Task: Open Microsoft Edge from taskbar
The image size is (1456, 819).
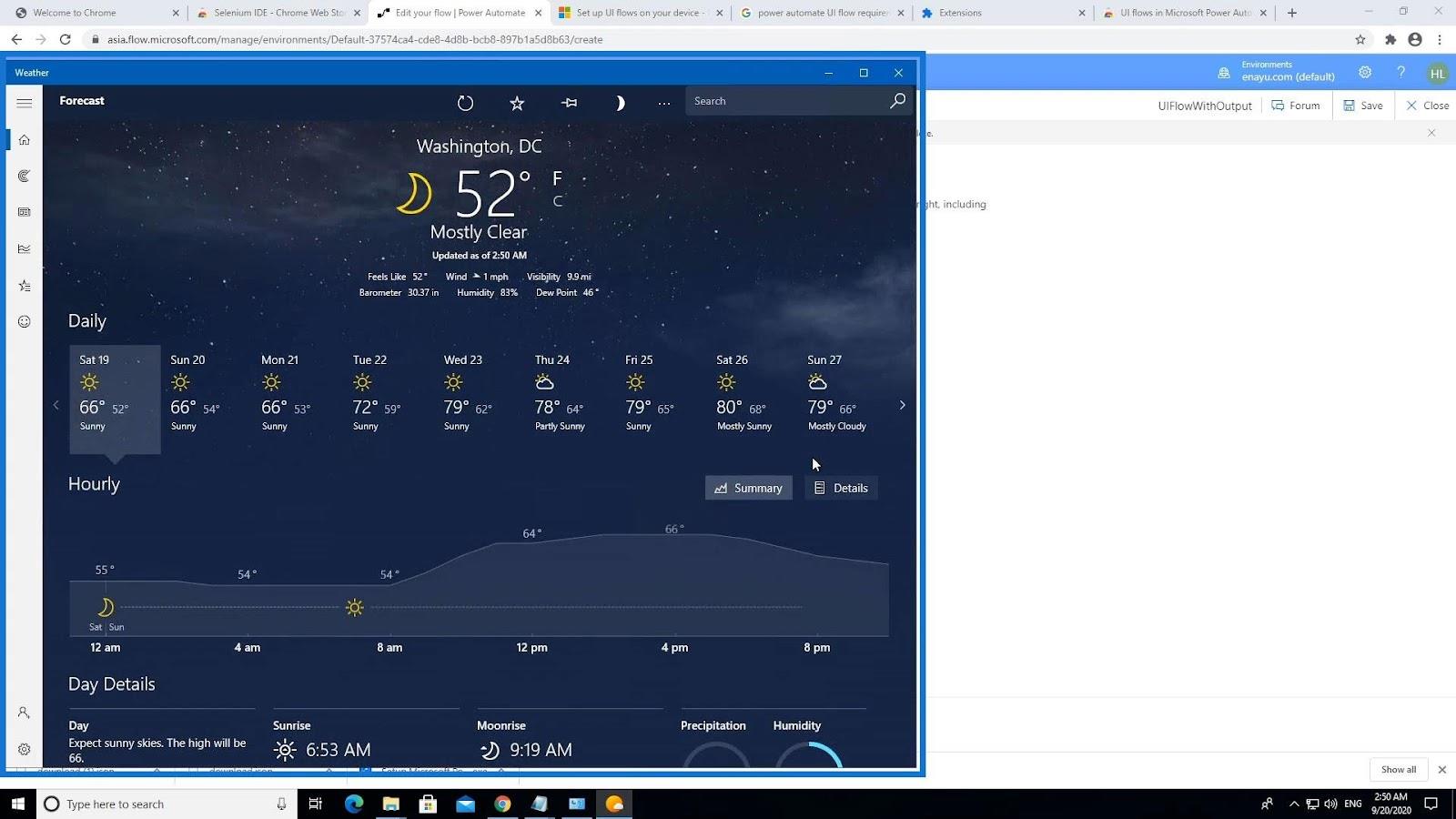Action: point(354,804)
